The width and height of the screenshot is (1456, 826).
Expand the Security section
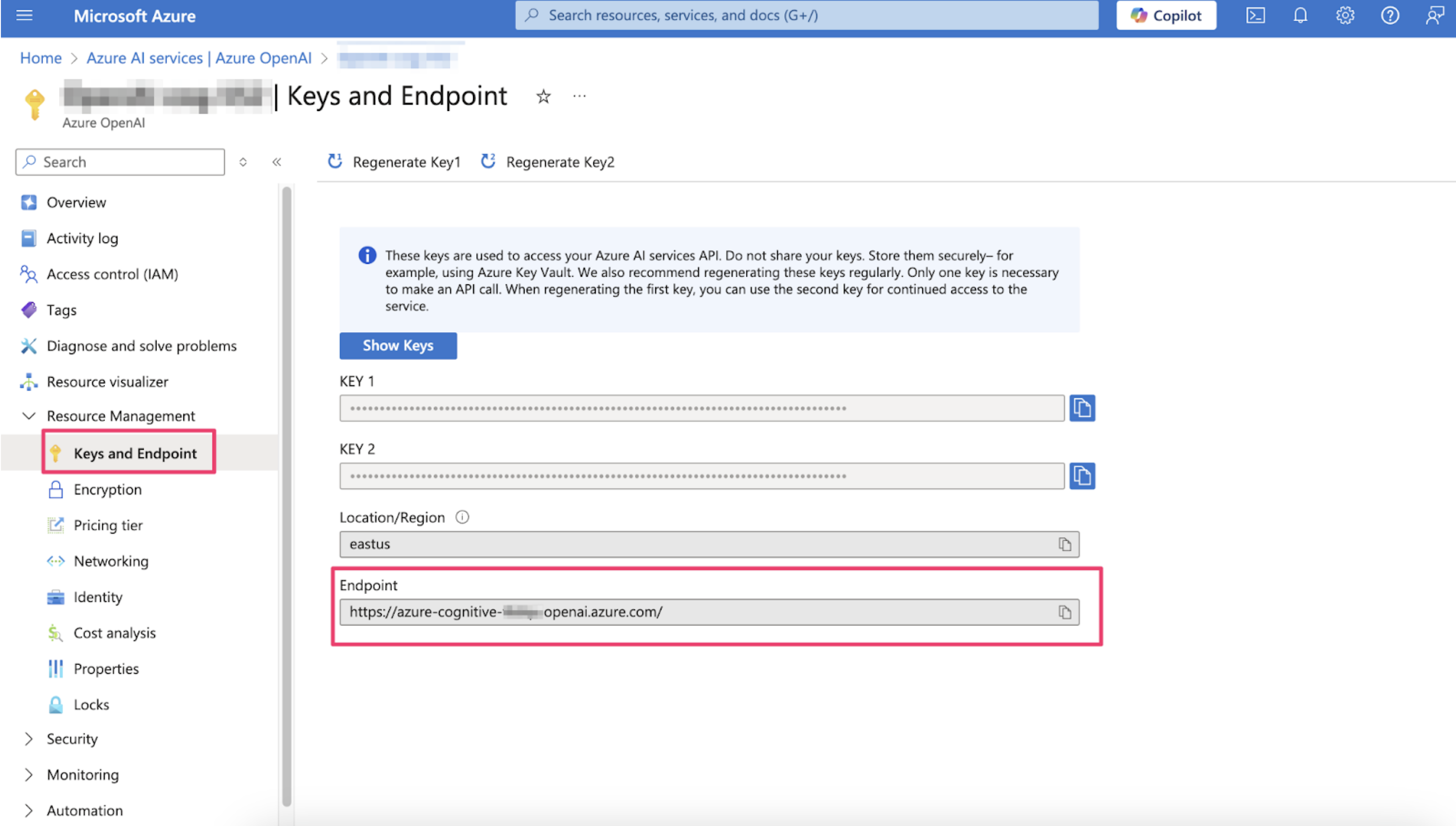coord(29,739)
